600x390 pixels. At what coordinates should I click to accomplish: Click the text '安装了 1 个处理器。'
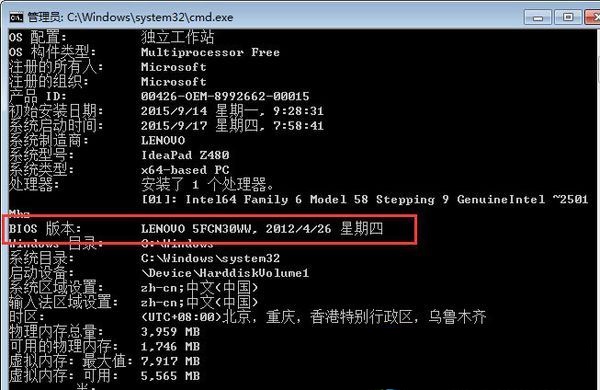(207, 184)
